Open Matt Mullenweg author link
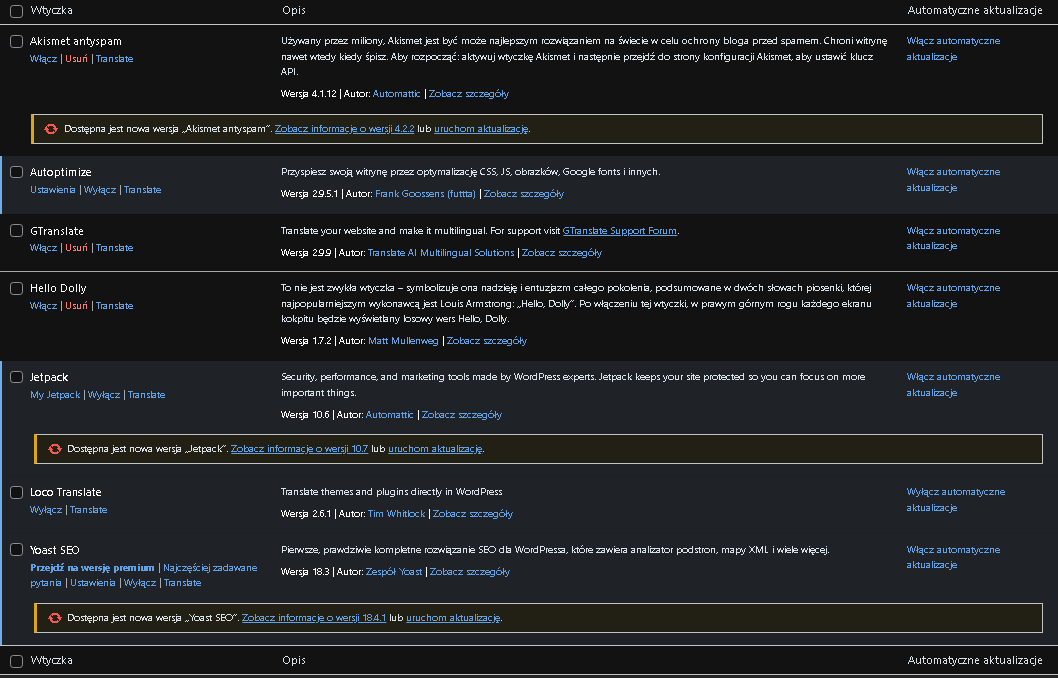Screen dimensions: 1058x678 [404, 341]
